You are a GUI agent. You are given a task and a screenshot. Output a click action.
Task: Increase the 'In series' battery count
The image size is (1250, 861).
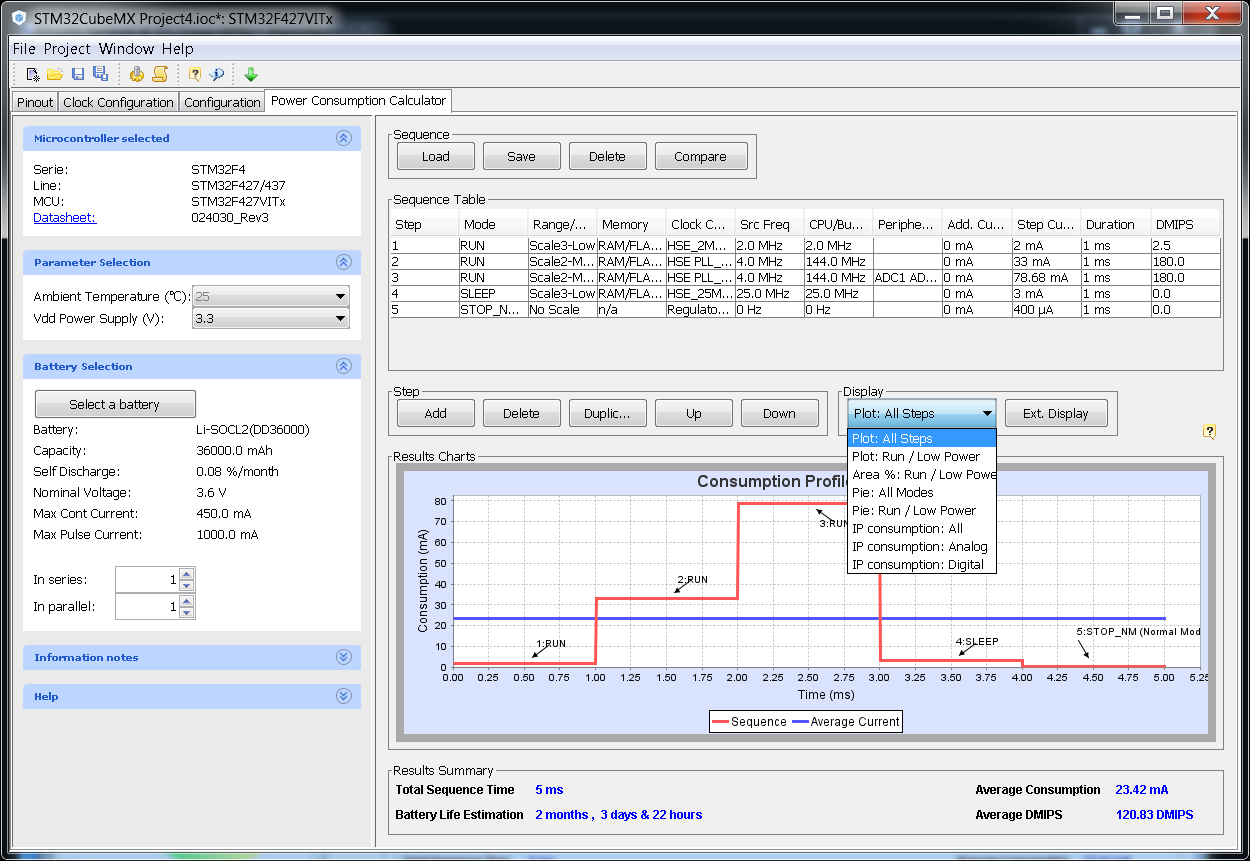pyautogui.click(x=186, y=574)
